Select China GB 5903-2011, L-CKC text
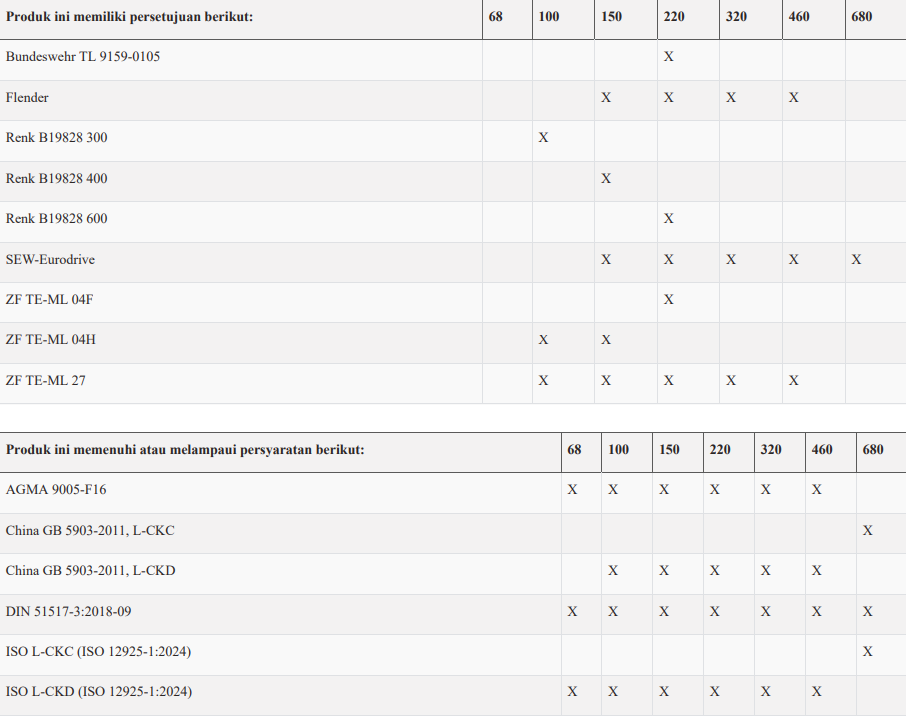This screenshot has width=906, height=718. point(90,530)
